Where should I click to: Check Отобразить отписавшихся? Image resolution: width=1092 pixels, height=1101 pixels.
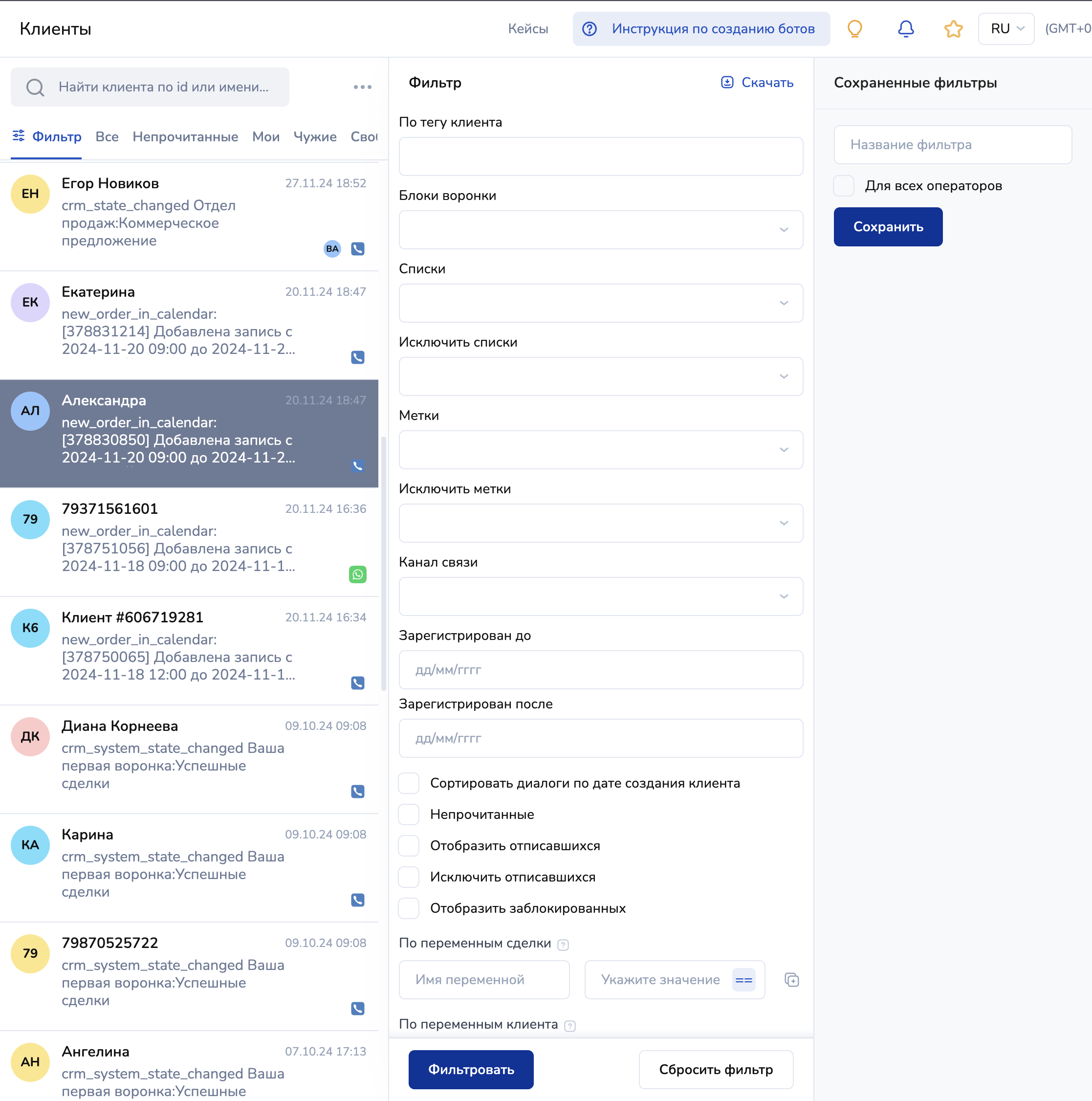(409, 846)
